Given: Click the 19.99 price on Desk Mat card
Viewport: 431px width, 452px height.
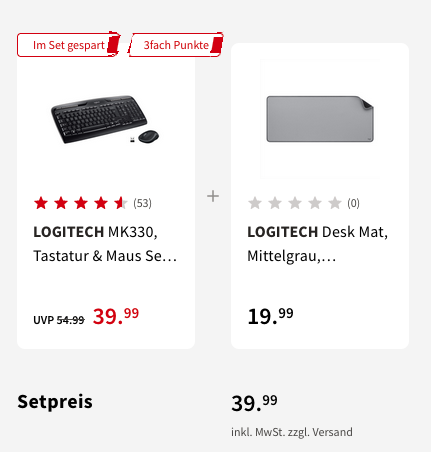Looking at the screenshot, I should coord(270,316).
